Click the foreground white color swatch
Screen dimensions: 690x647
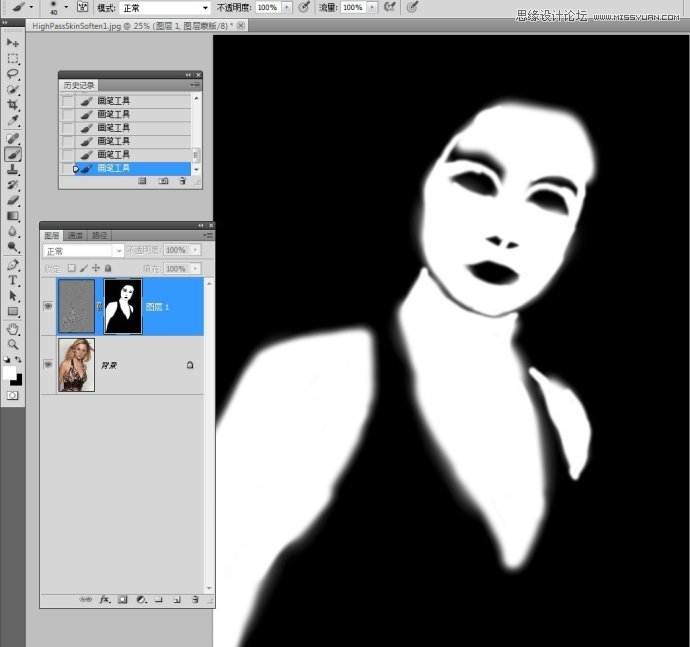(x=9, y=372)
